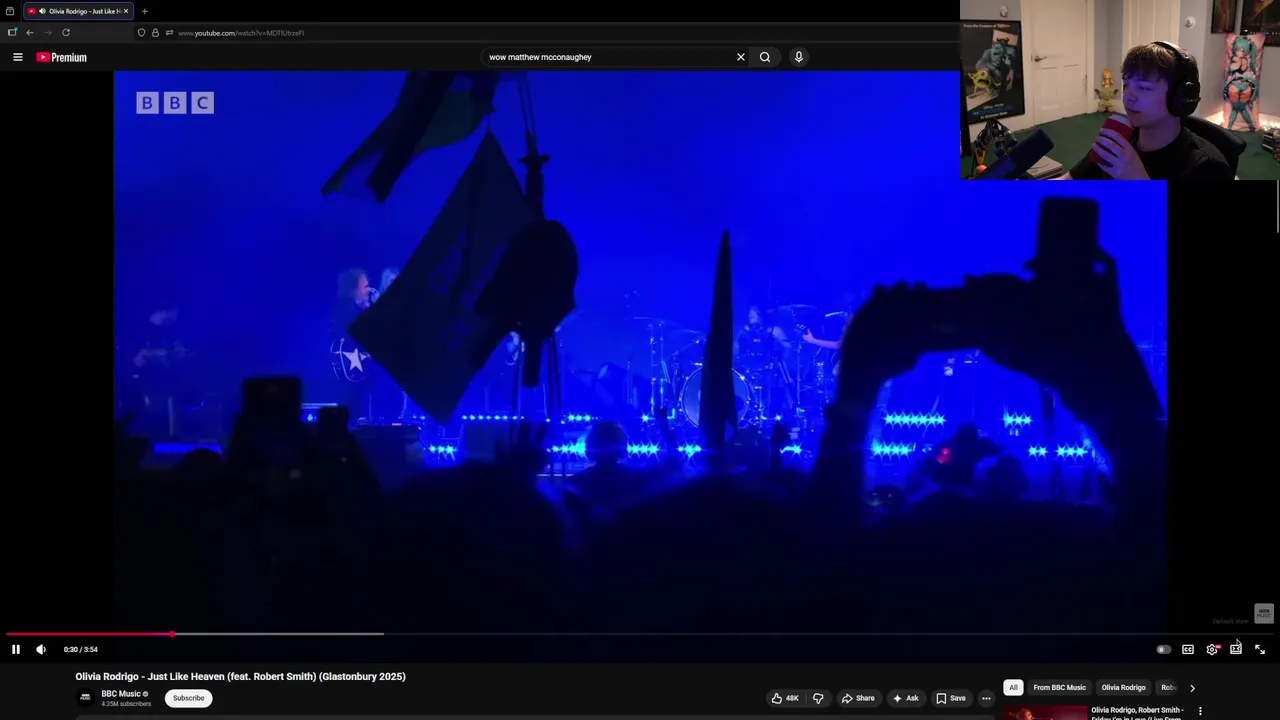Open a new browser tab
The width and height of the screenshot is (1280, 720).
coord(144,11)
